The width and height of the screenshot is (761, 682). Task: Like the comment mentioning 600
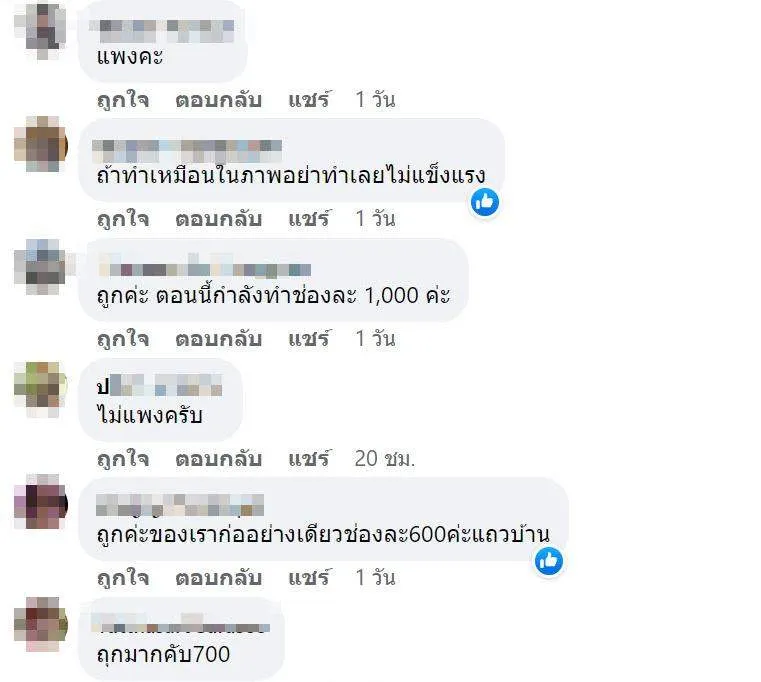pyautogui.click(x=123, y=578)
